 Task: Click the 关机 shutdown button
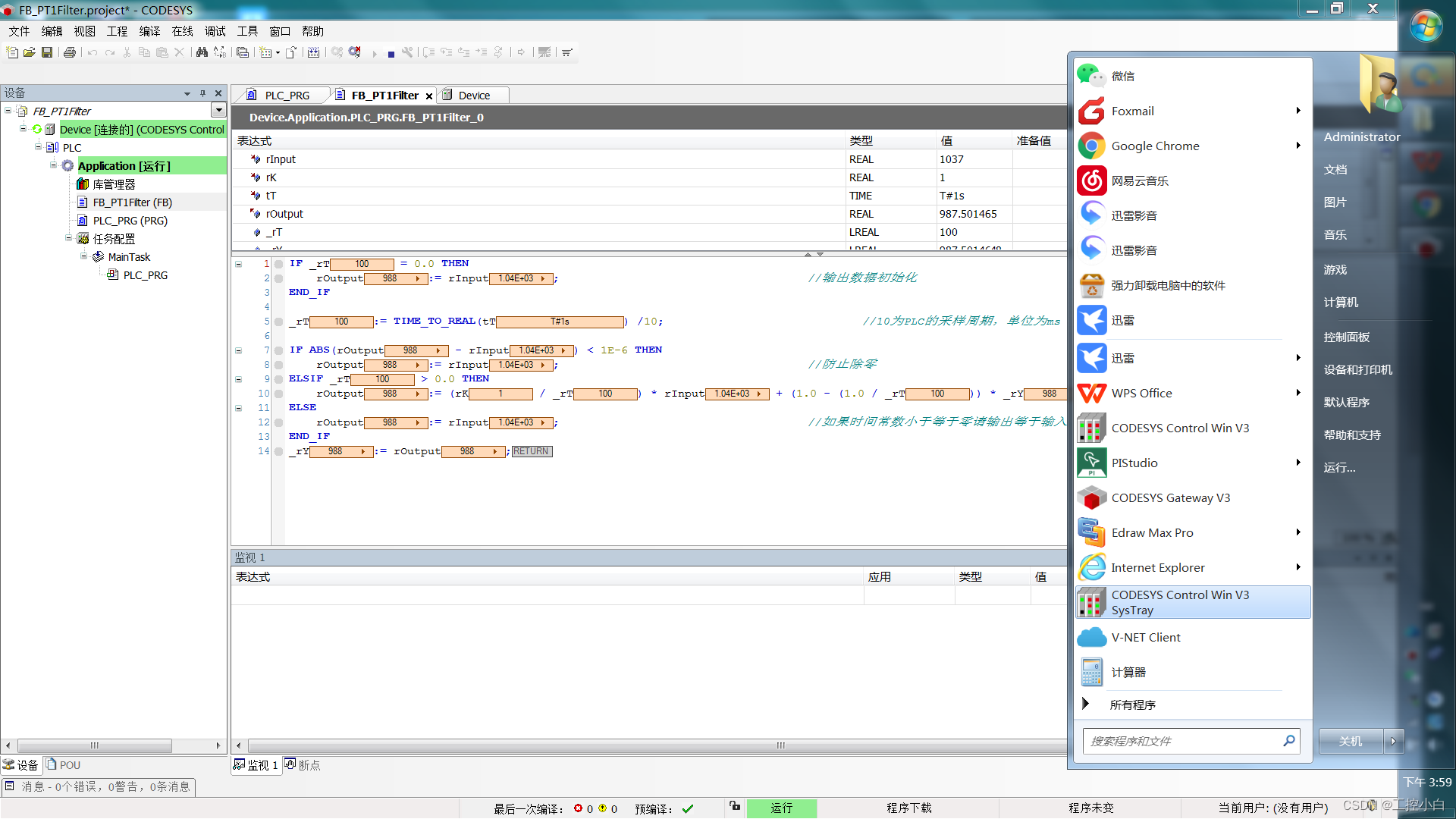tap(1351, 741)
